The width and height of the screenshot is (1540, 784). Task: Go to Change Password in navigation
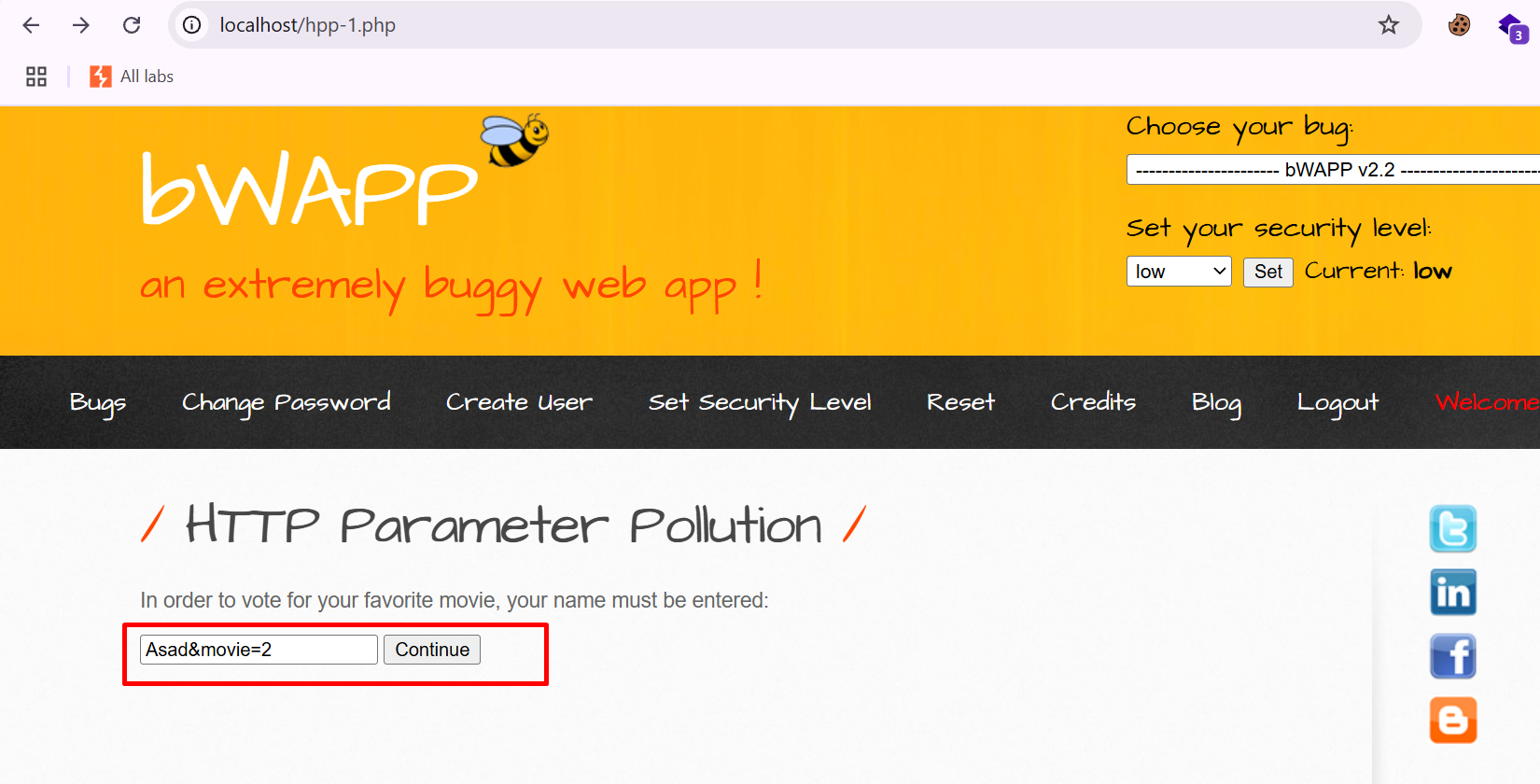286,402
